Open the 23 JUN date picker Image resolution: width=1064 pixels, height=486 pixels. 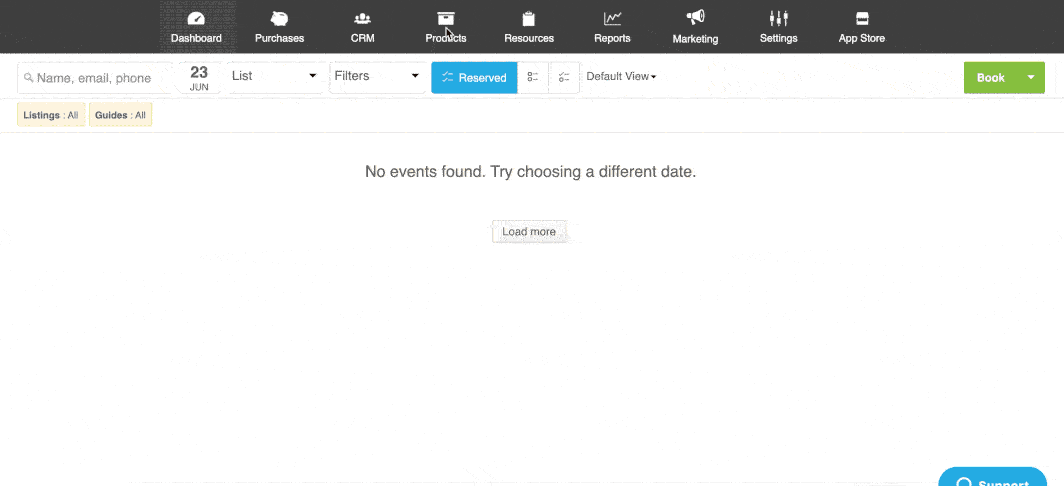[x=199, y=78]
